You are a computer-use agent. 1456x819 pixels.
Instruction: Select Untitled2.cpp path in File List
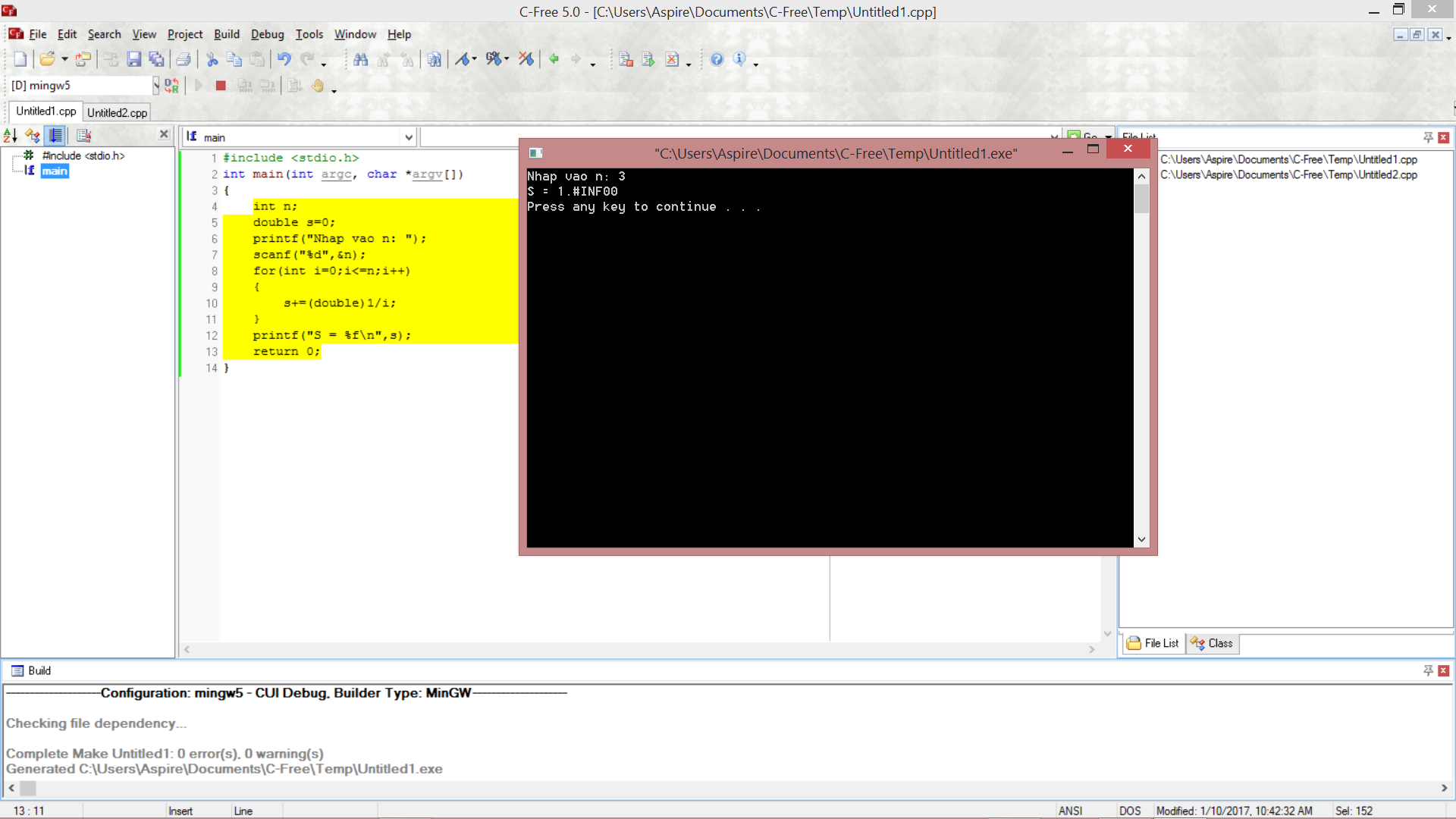click(x=1288, y=174)
